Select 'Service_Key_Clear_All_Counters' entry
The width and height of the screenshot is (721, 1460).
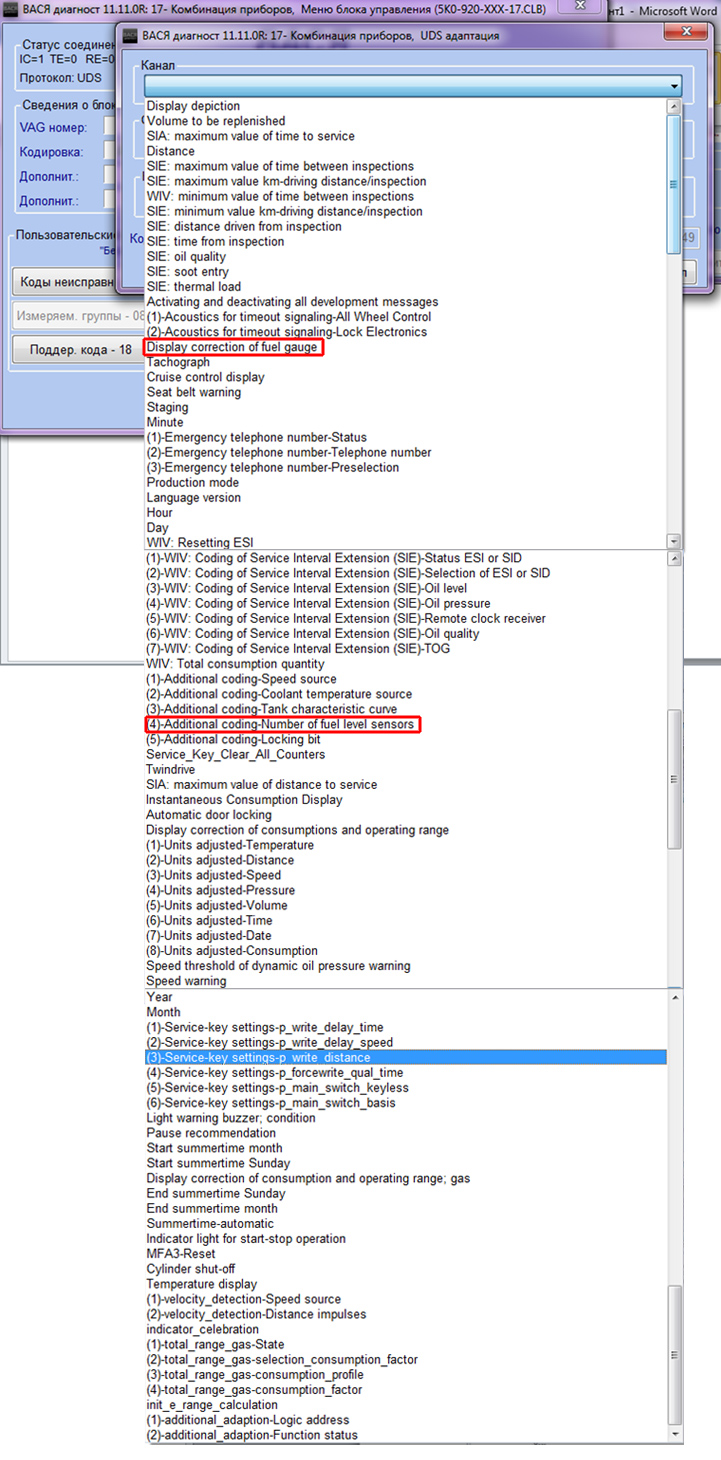(x=235, y=754)
